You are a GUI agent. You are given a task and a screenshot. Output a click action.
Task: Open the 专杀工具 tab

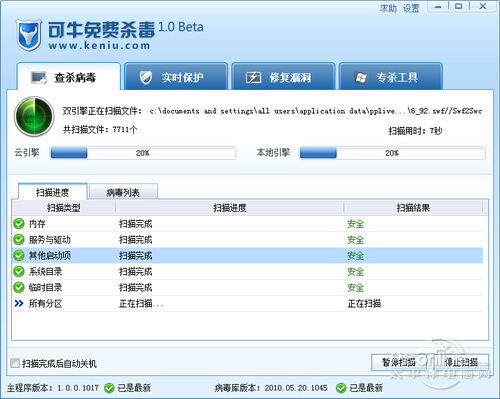(391, 76)
